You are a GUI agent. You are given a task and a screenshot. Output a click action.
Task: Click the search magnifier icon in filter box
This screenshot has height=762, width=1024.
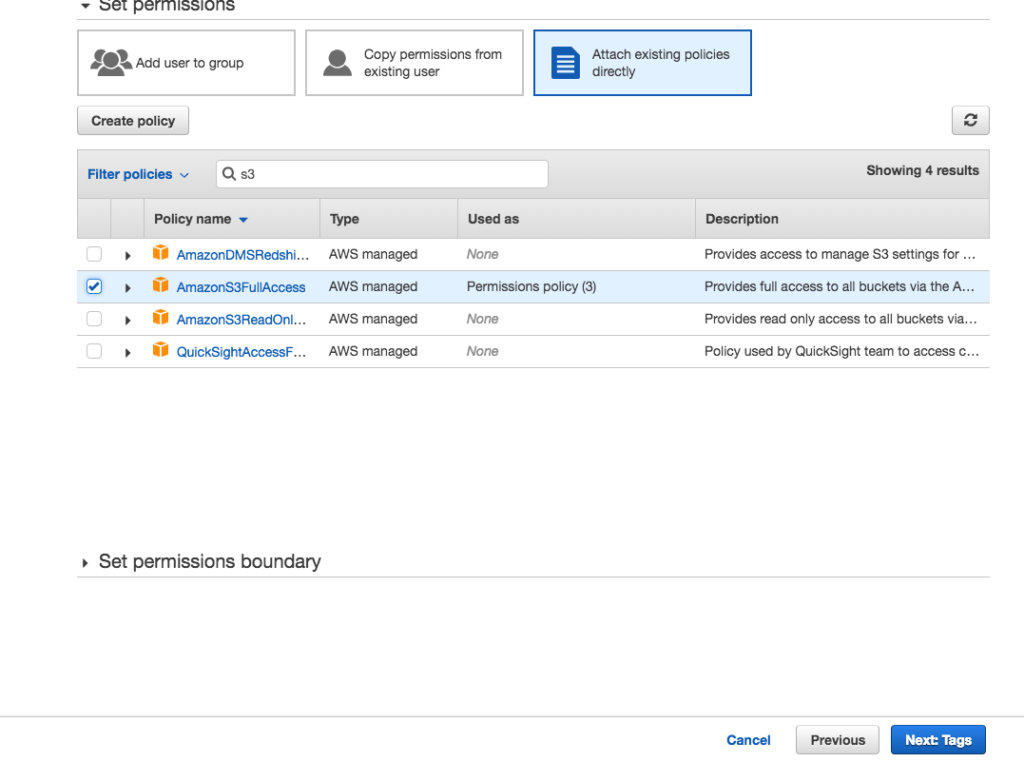click(229, 174)
